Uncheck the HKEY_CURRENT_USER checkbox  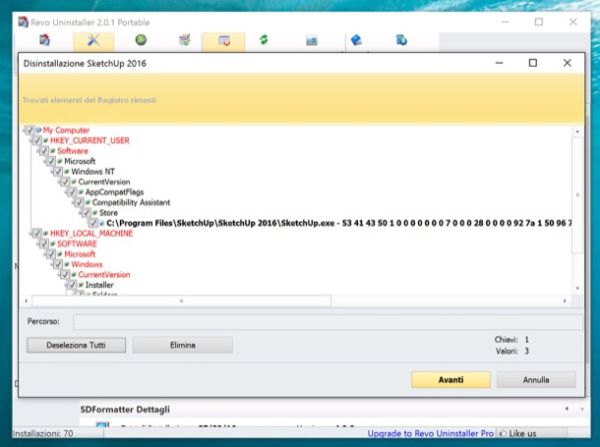click(37, 140)
